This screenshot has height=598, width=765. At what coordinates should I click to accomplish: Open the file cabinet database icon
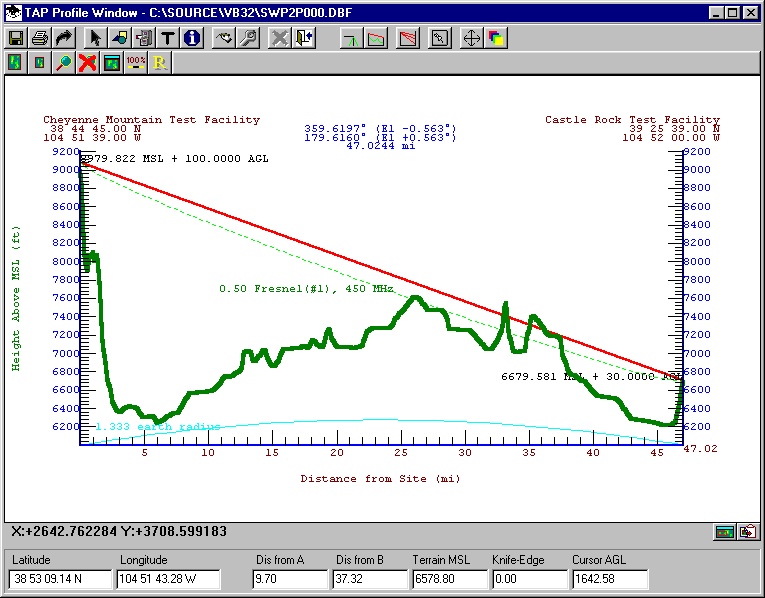(x=143, y=38)
